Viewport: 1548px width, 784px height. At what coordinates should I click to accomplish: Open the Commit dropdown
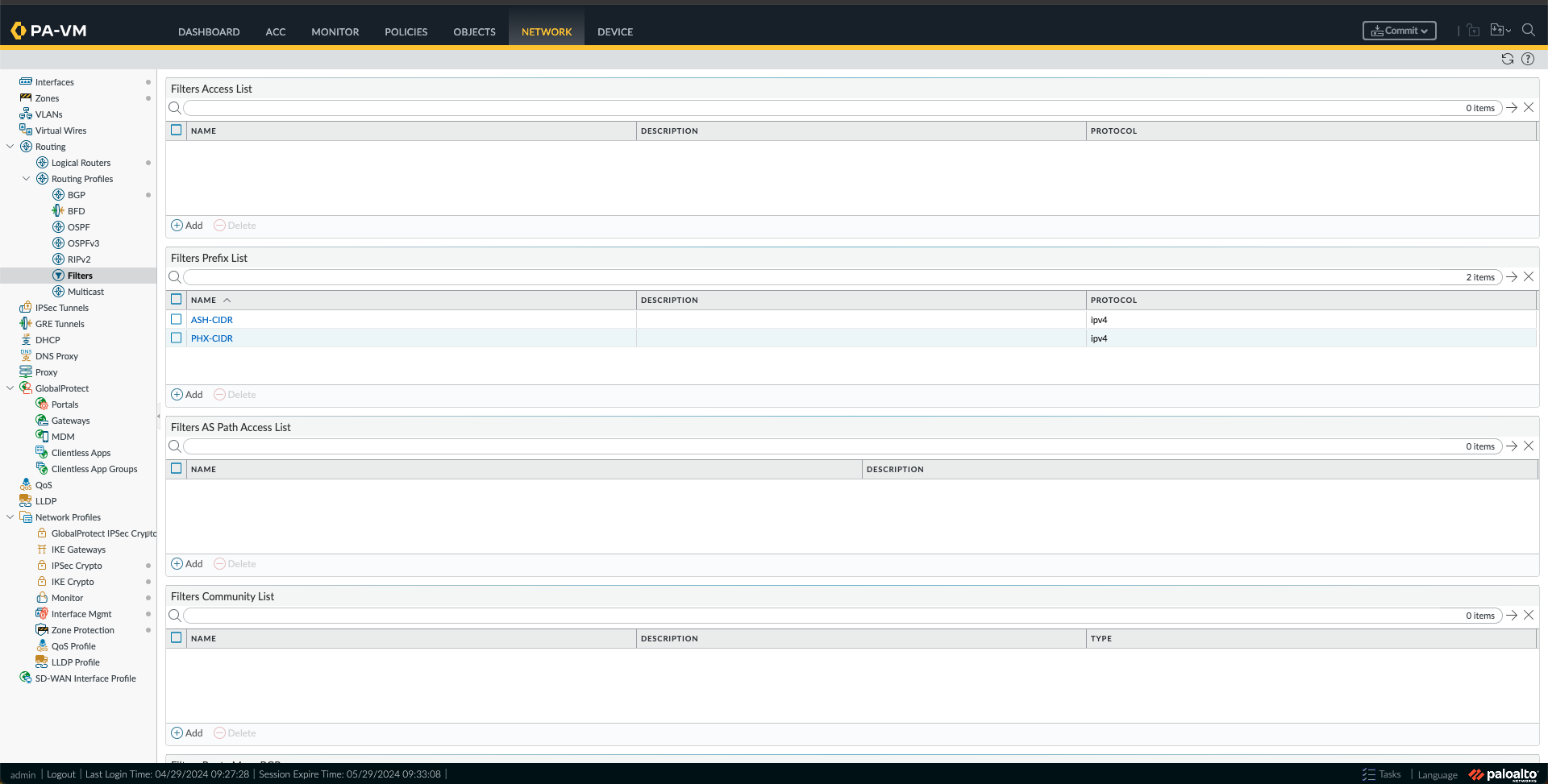pos(1399,30)
